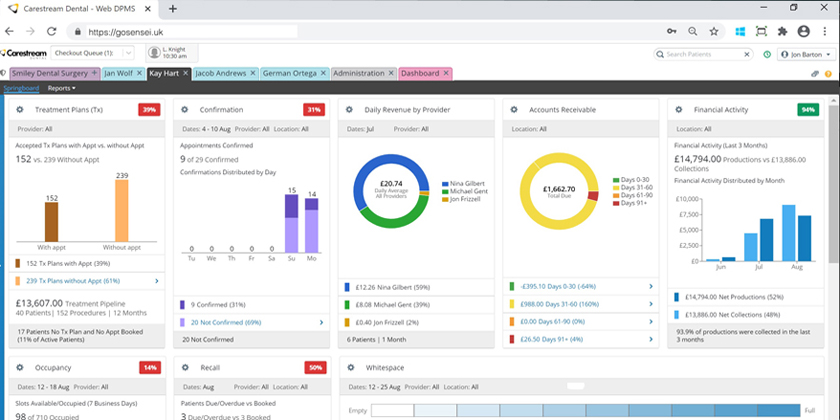Open the Springboard view
The image size is (840, 420).
coord(21,88)
